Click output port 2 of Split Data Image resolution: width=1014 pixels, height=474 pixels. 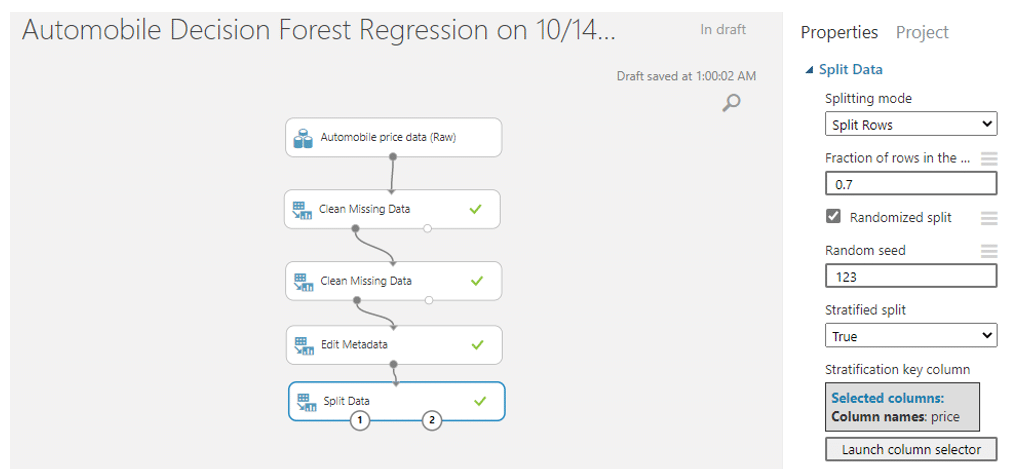tap(431, 421)
